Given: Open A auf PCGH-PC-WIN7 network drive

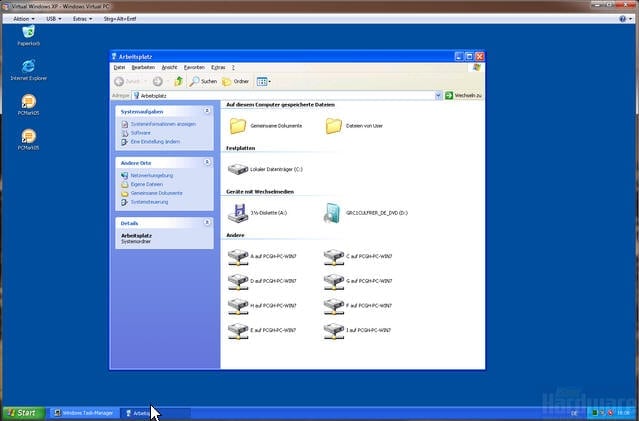Looking at the screenshot, I should (262, 257).
